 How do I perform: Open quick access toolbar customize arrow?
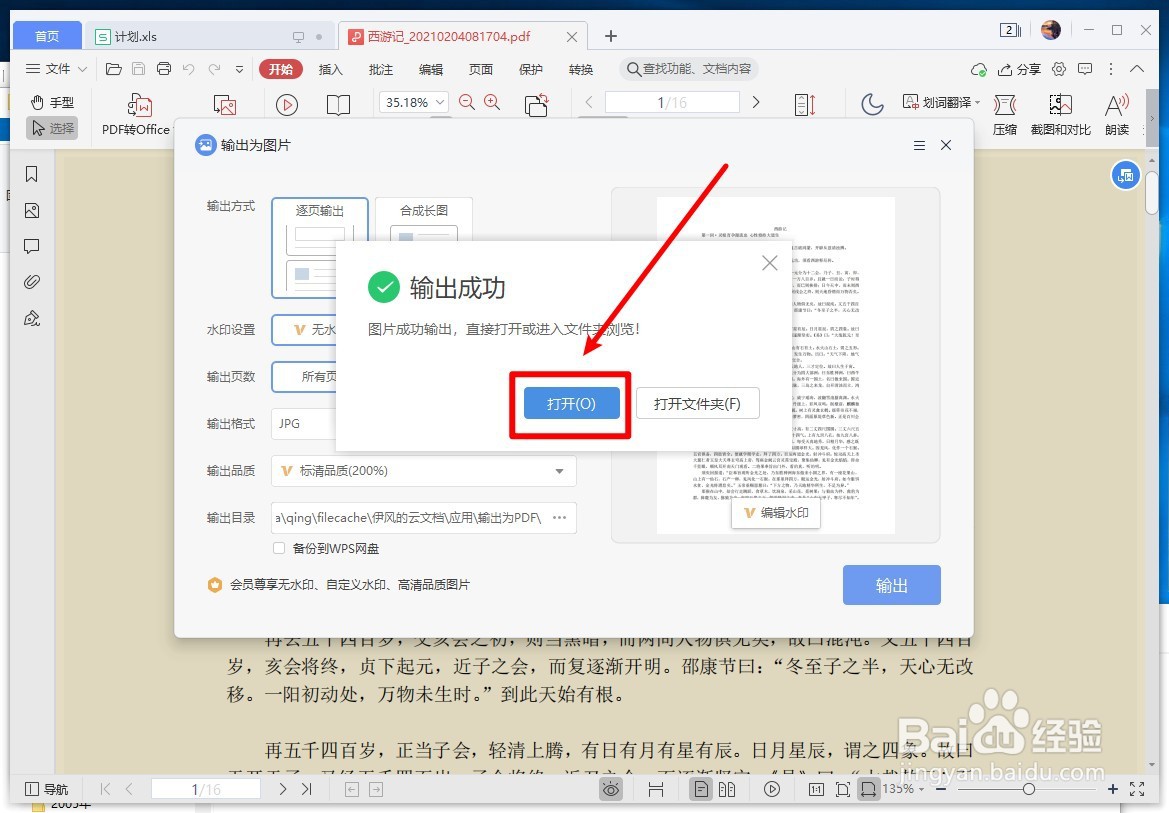tap(239, 69)
